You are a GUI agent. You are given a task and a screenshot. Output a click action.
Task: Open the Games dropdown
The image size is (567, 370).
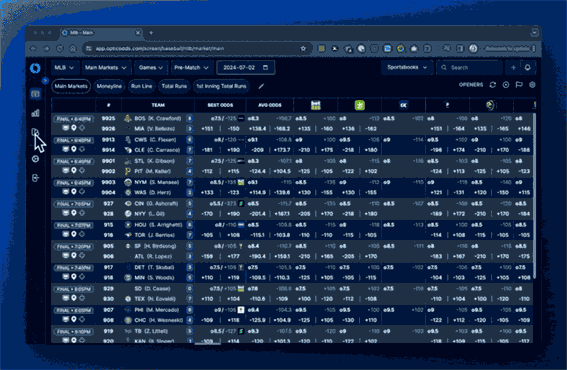coord(150,68)
